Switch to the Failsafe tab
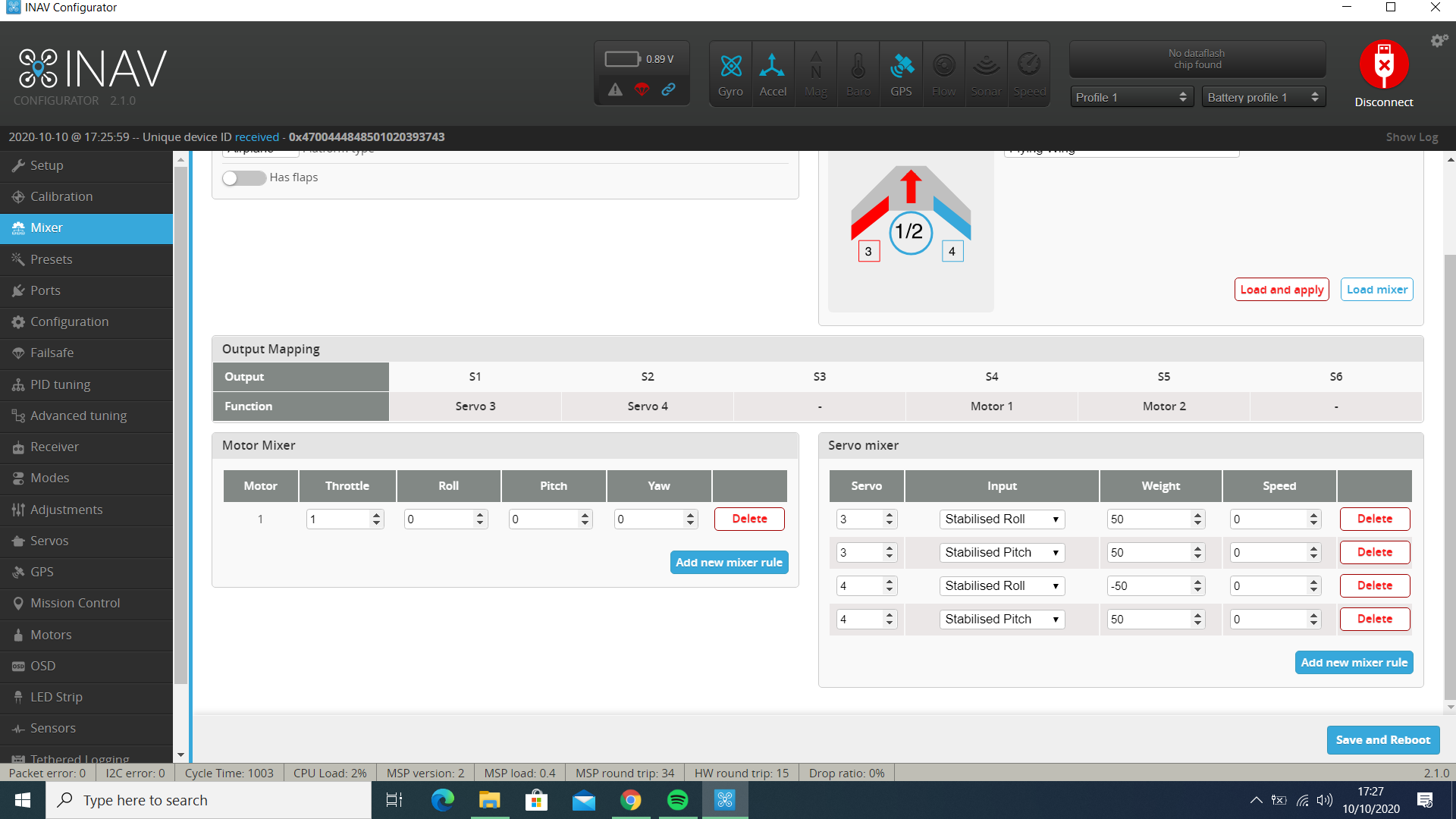Image resolution: width=1456 pixels, height=819 pixels. (52, 353)
